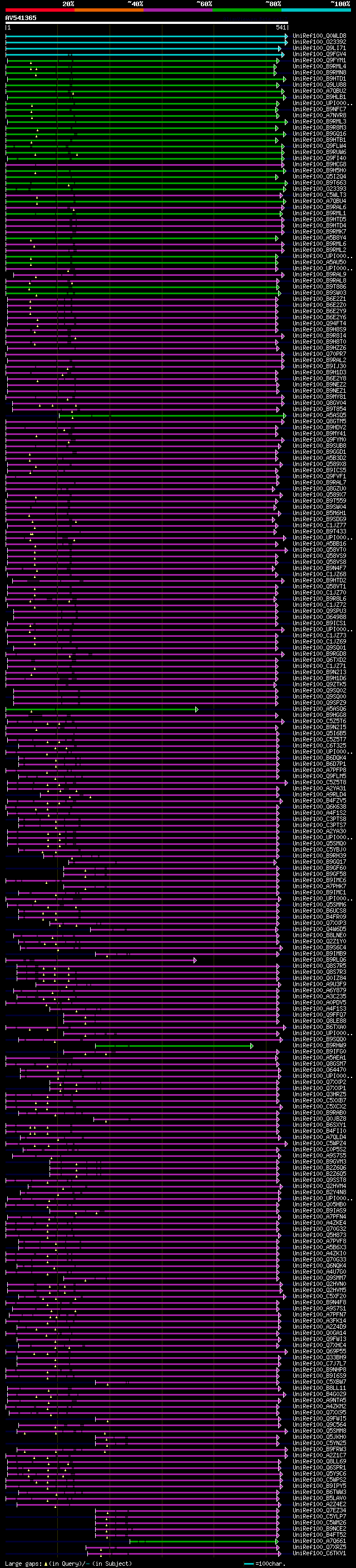Click the cyan ~100% identity legend segment
Screen dimensions: 356x1568
pos(316,10)
